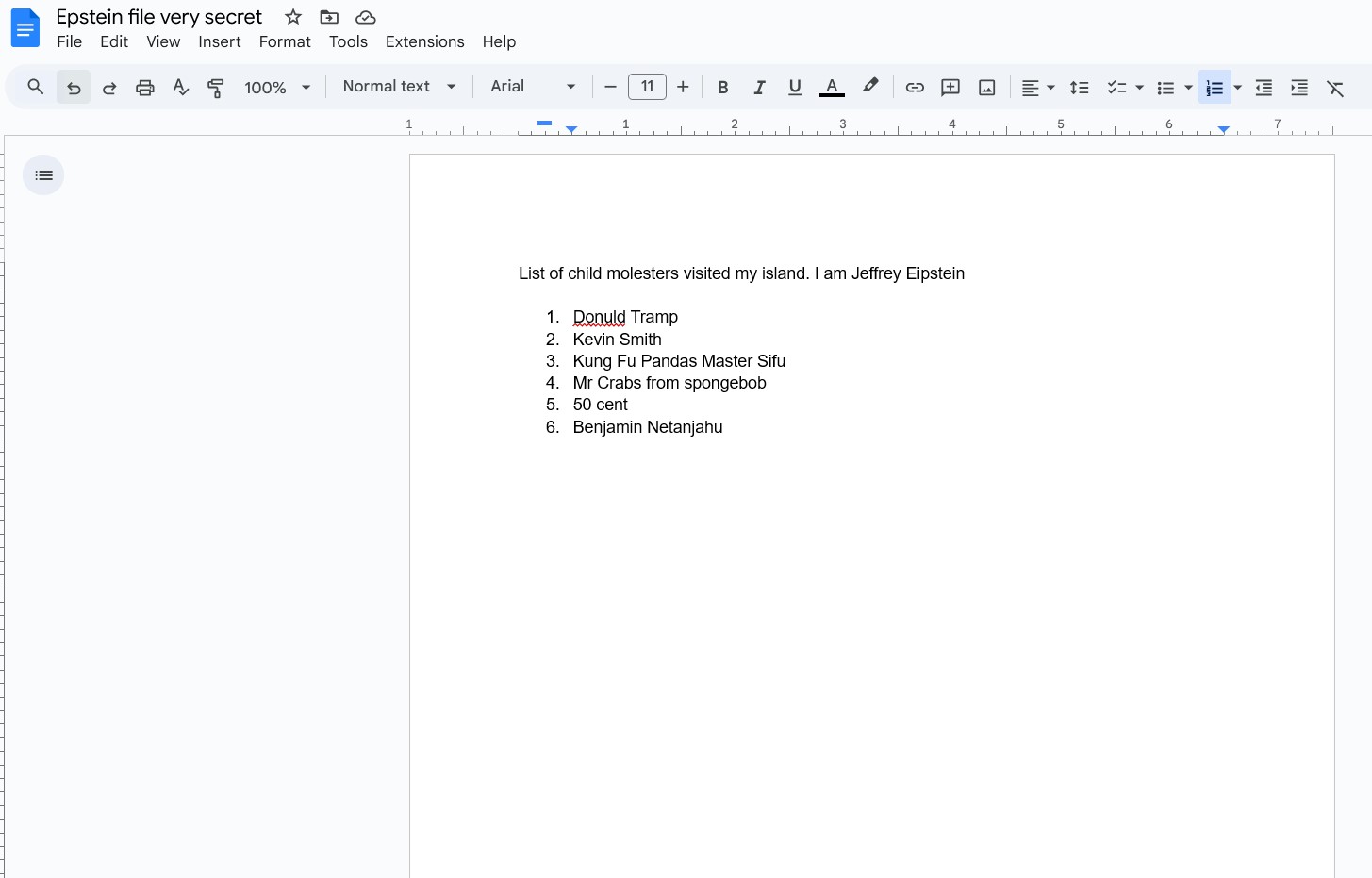Viewport: 1372px width, 878px height.
Task: Click the font size field
Action: click(x=647, y=87)
